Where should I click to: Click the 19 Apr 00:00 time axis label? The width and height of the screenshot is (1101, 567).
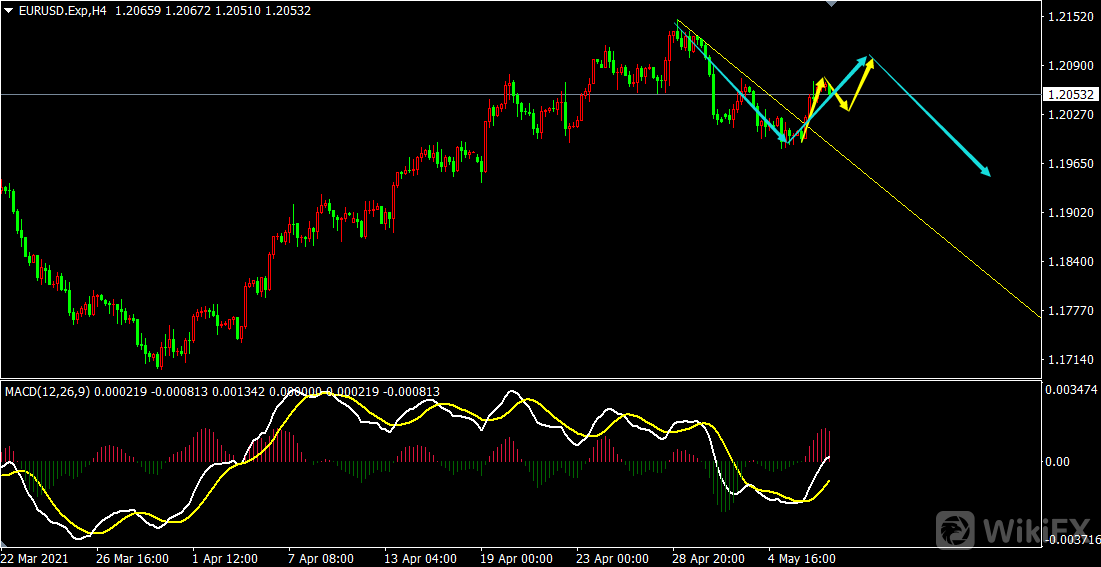click(x=514, y=558)
